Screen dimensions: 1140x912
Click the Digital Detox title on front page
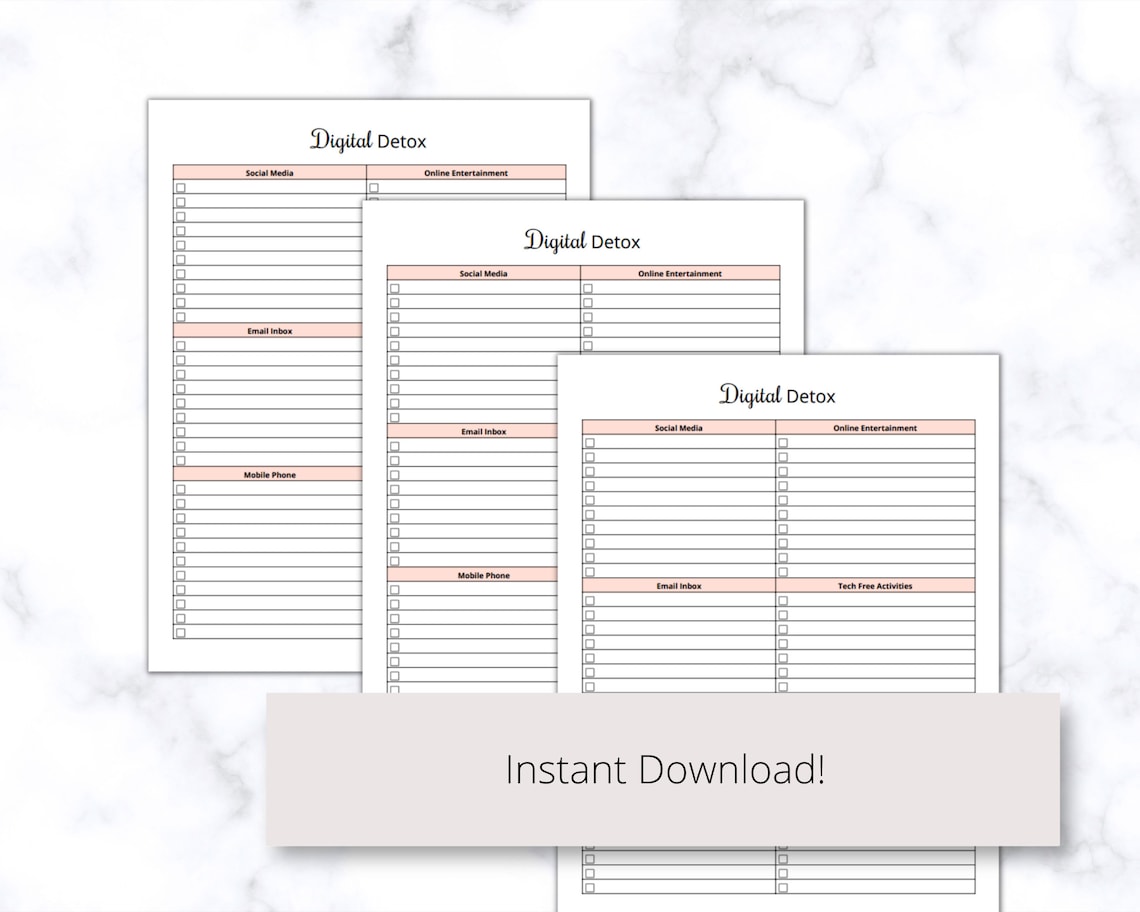point(776,396)
